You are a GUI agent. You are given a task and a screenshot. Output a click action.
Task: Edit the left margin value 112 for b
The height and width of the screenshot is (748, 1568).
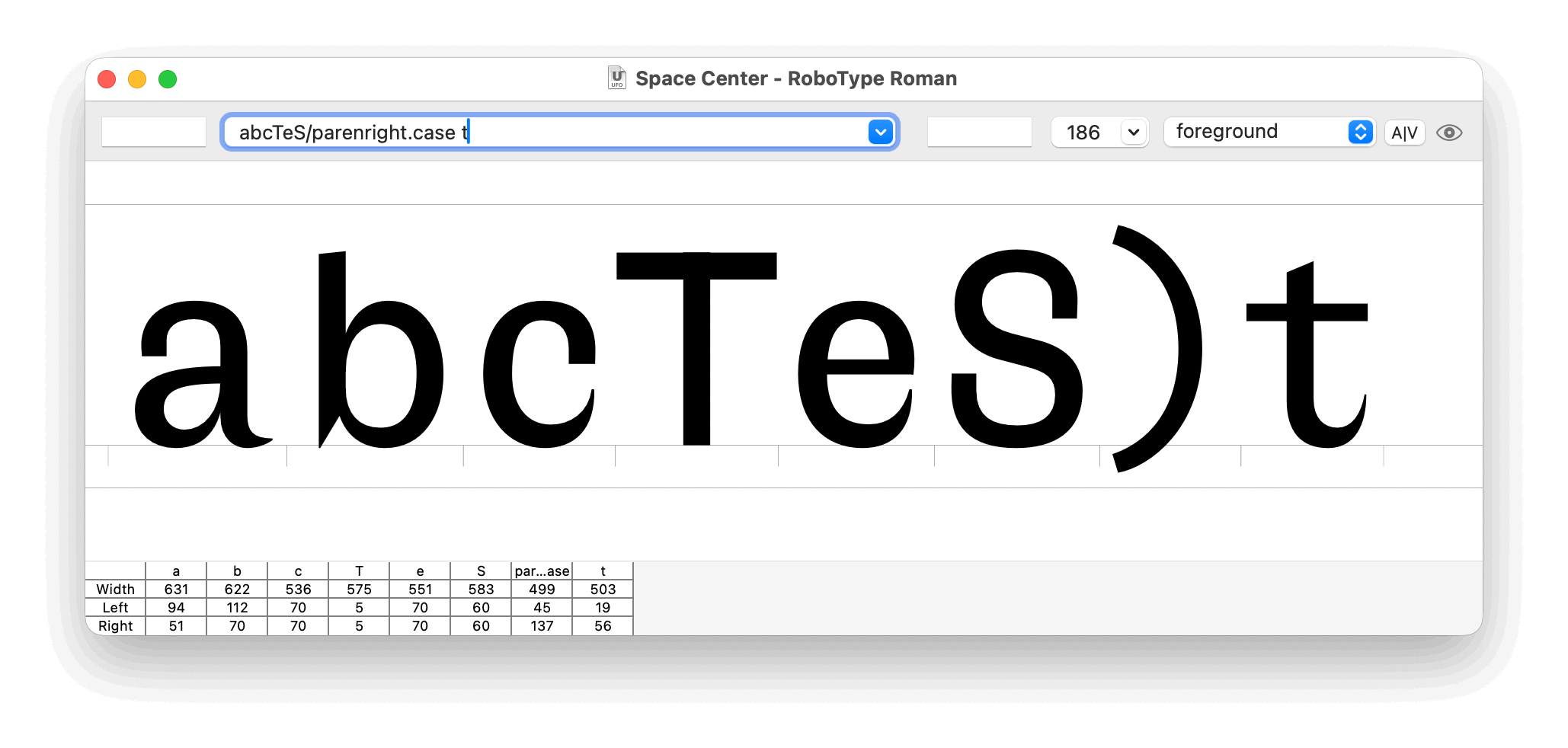[237, 608]
